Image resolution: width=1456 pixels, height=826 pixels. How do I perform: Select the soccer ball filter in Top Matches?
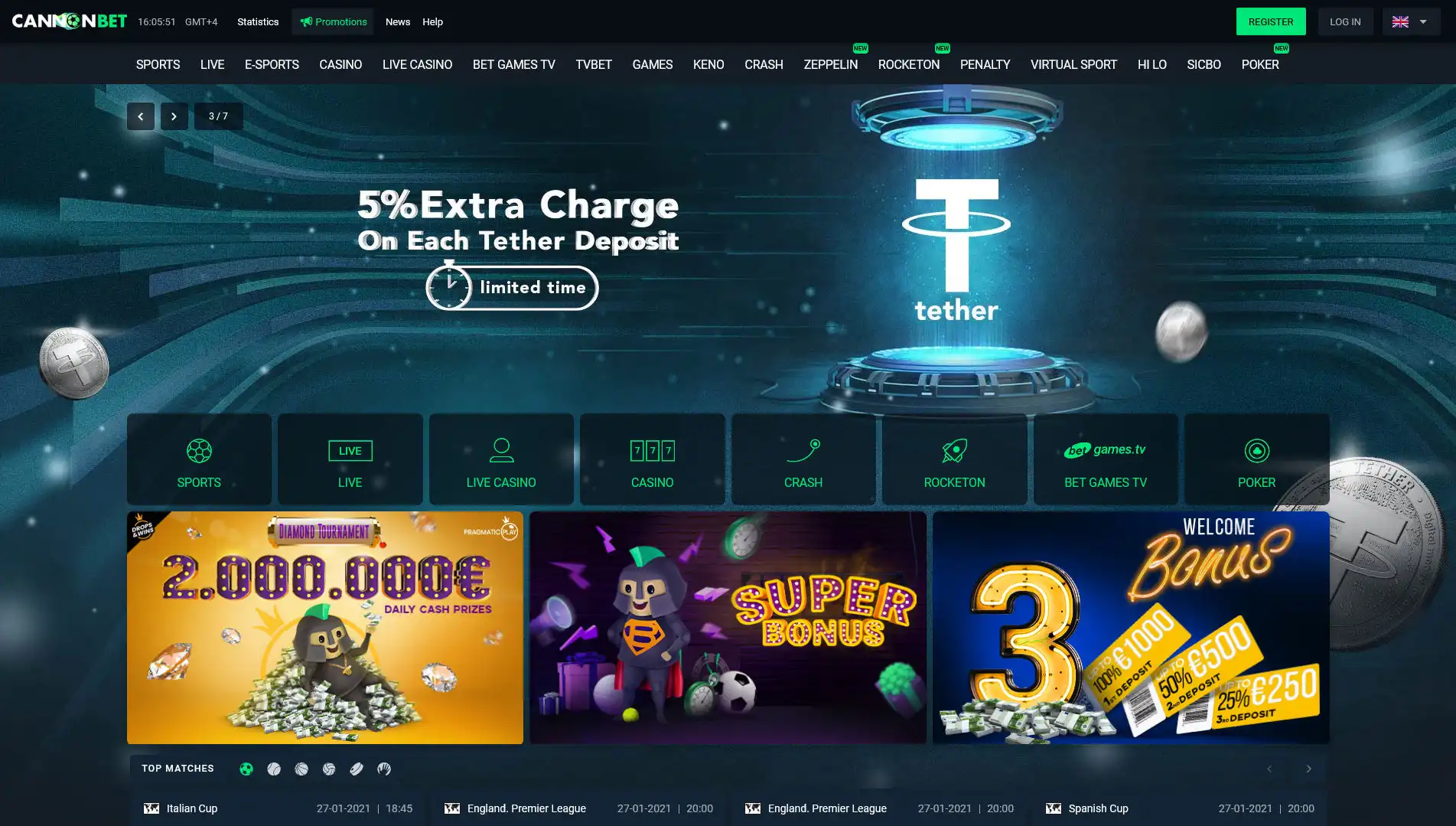coord(246,769)
